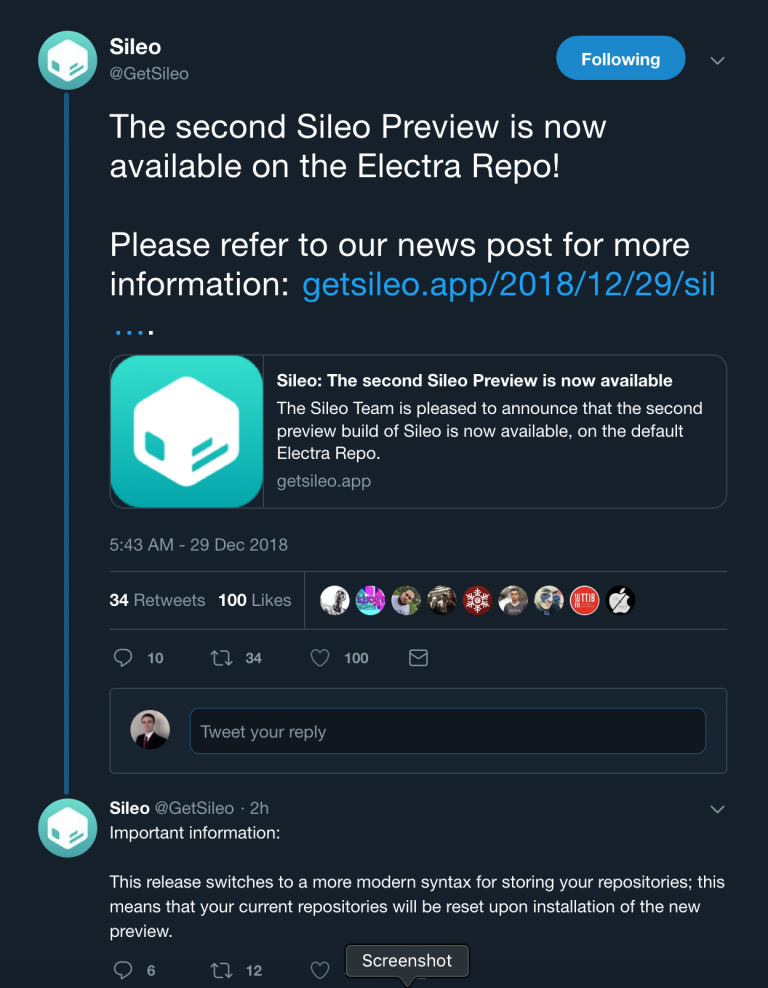The image size is (768, 988).
Task: Expand the chevron menu on the main tweet
Action: click(717, 60)
